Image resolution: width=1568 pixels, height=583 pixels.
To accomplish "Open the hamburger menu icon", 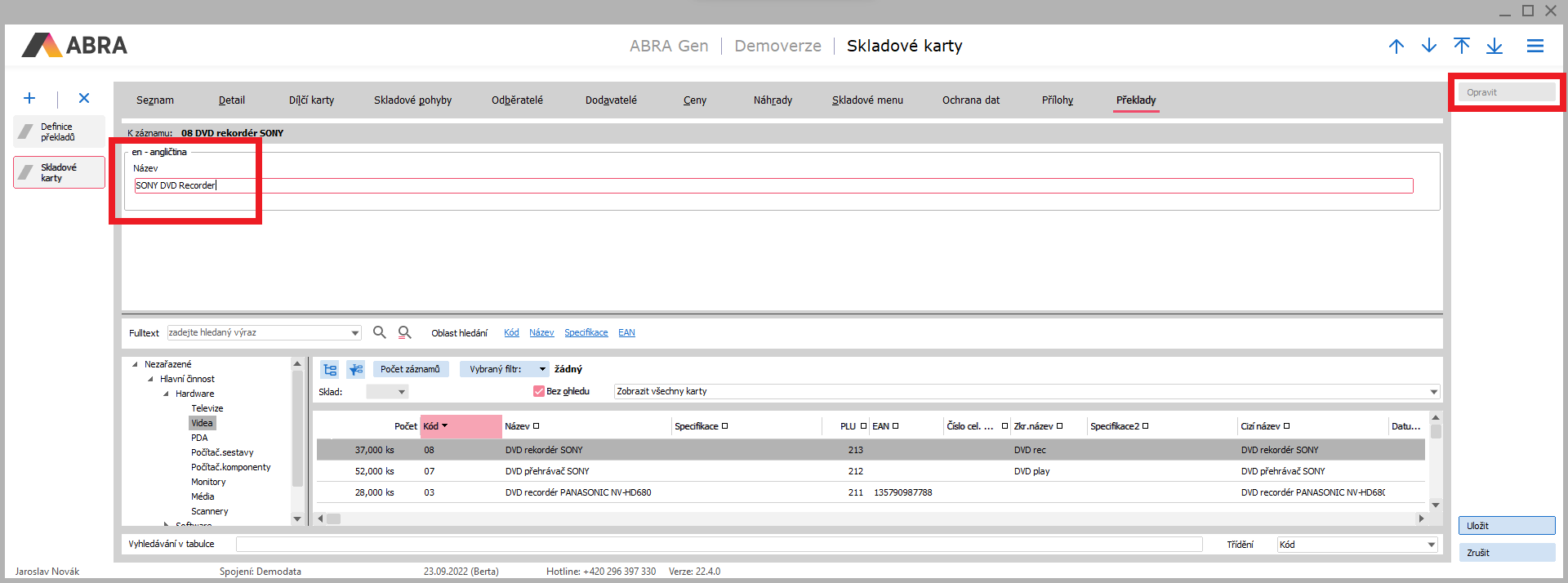I will coord(1535,46).
